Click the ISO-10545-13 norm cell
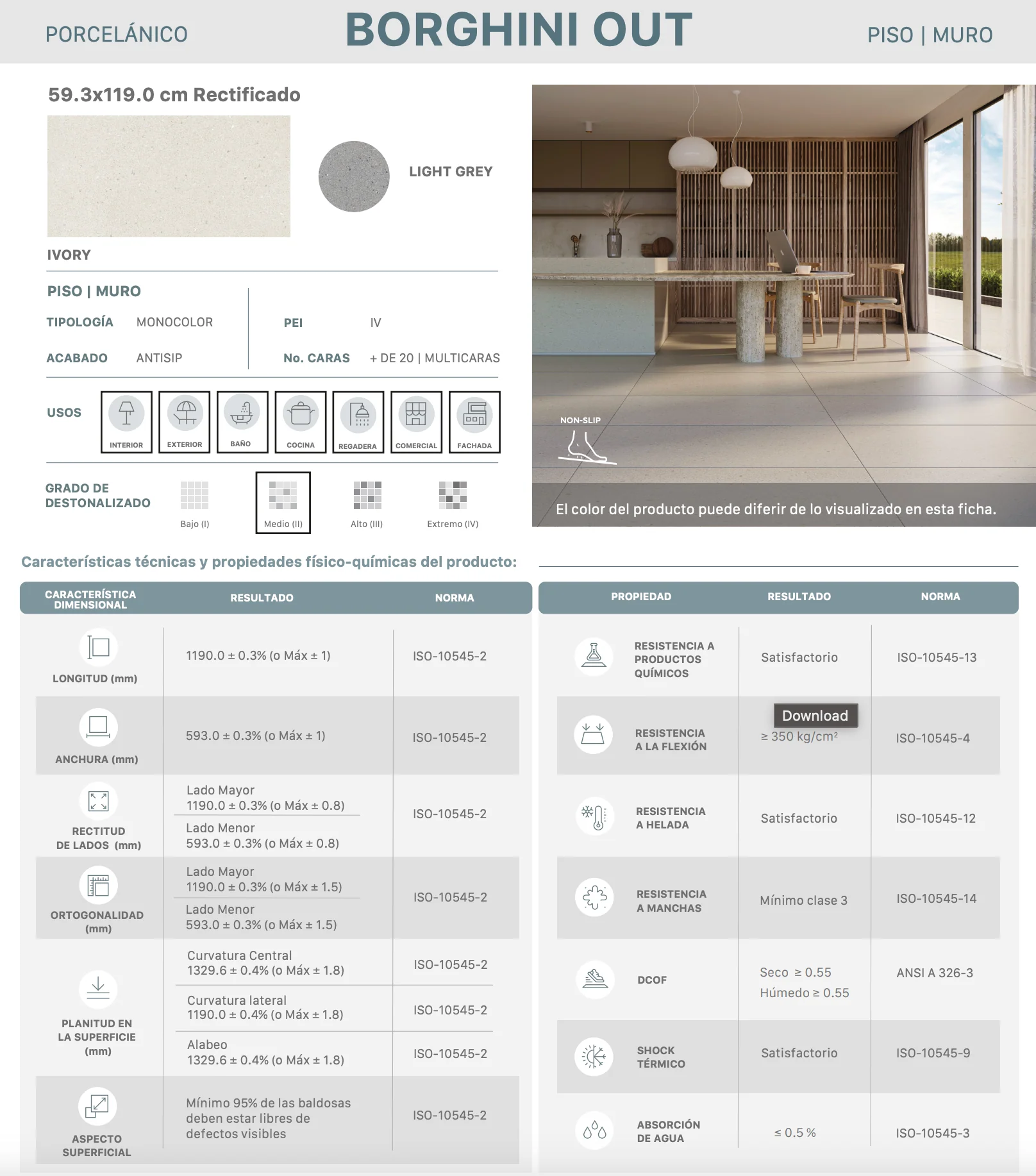This screenshot has height=1176, width=1036. 937,658
